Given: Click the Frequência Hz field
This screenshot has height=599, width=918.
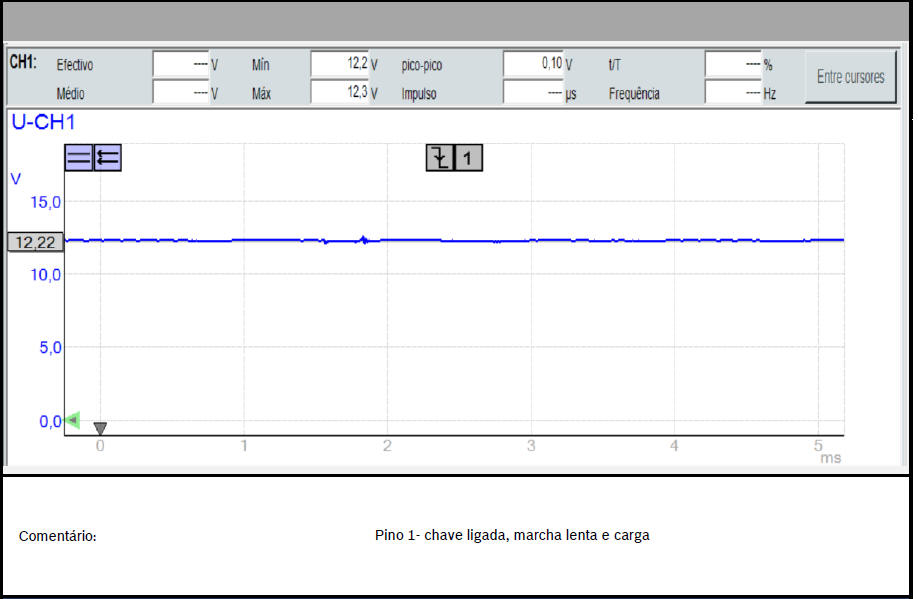Looking at the screenshot, I should pos(732,93).
